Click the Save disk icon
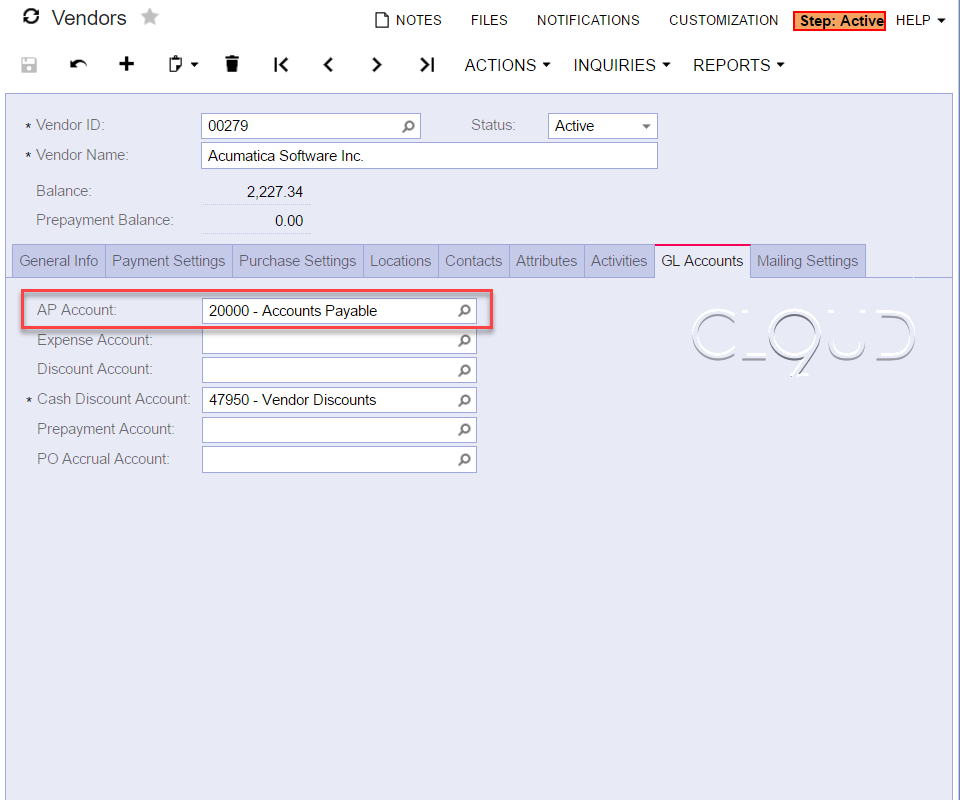Screen dimensions: 960x800 [29, 65]
